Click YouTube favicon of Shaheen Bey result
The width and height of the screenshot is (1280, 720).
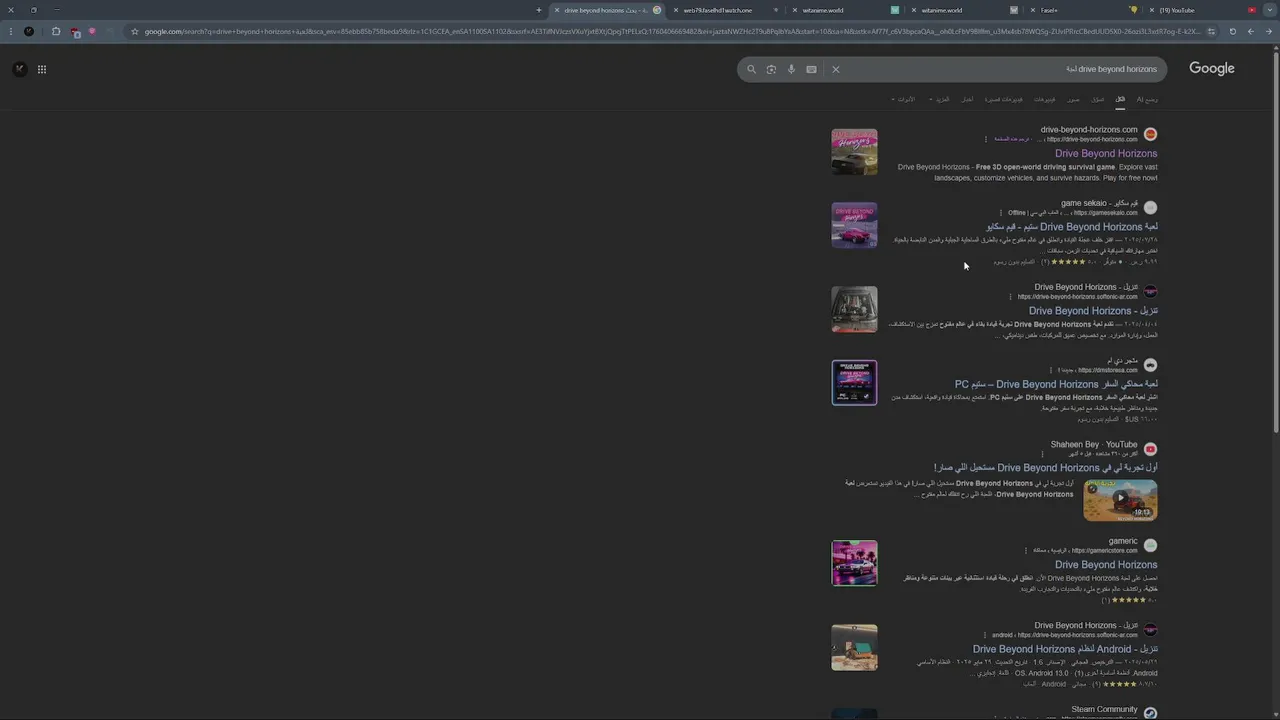tap(1150, 449)
